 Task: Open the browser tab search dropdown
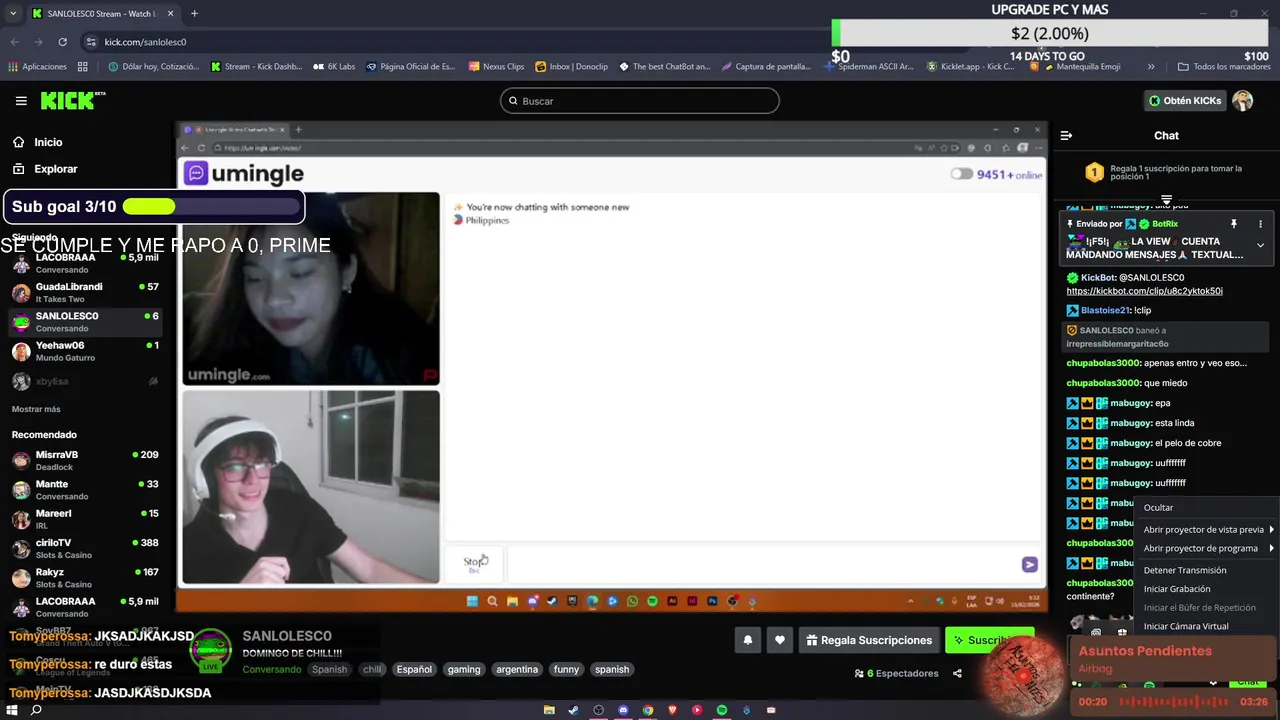[12, 14]
